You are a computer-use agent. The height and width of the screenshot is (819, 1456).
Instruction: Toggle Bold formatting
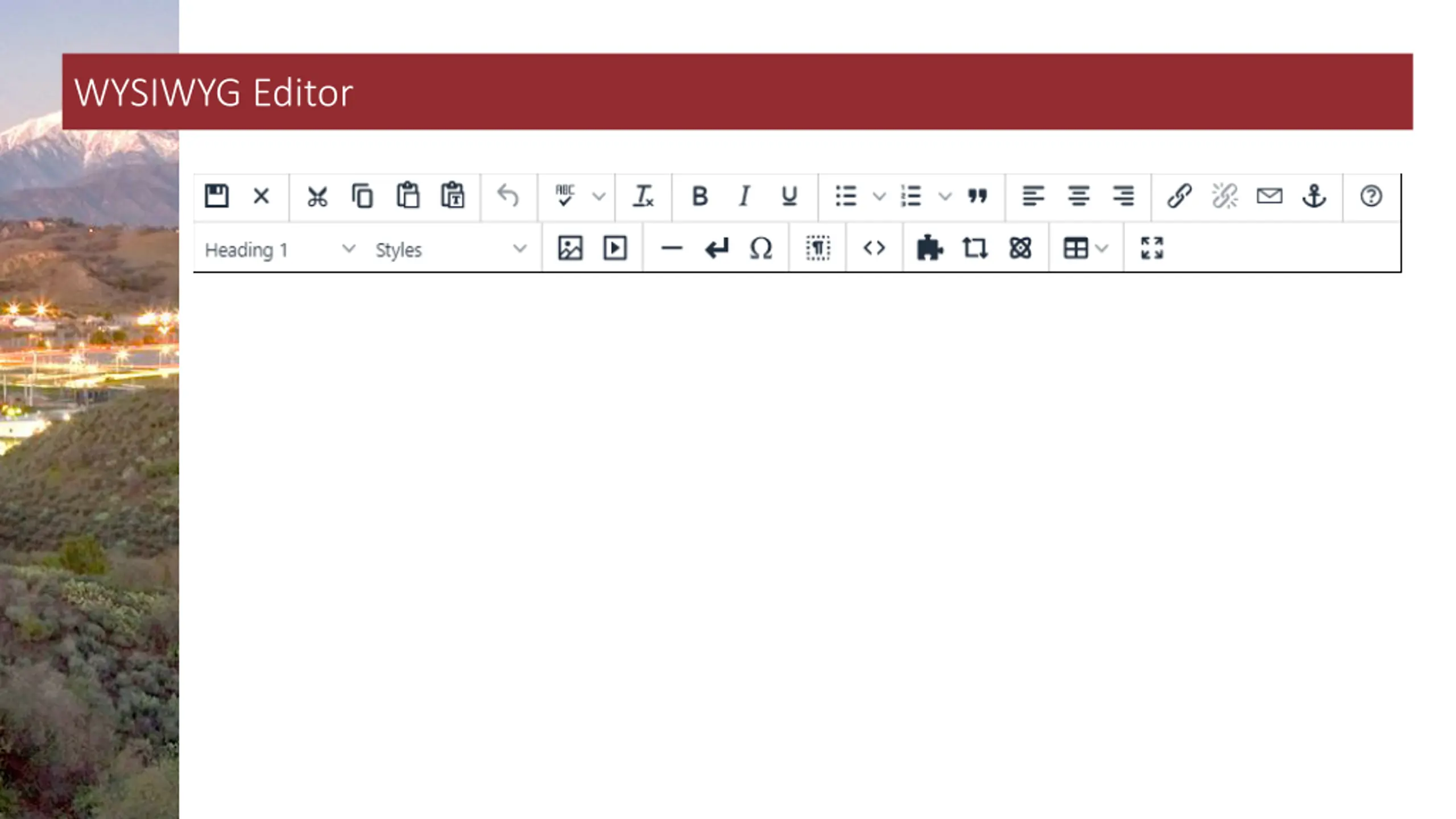tap(700, 196)
